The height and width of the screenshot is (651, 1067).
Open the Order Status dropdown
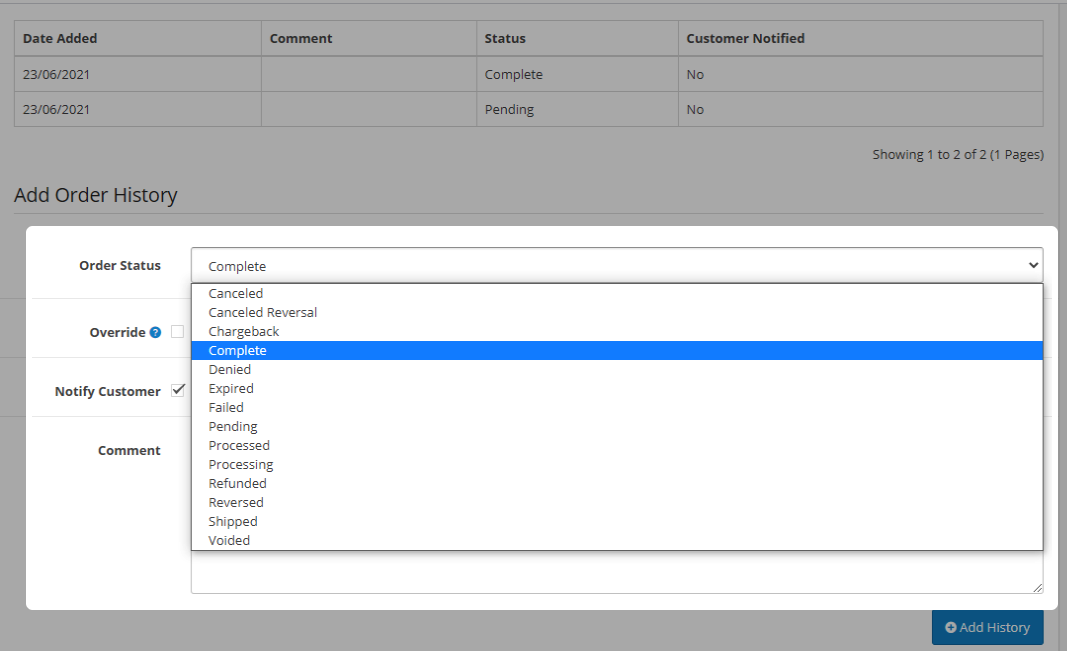pos(616,266)
